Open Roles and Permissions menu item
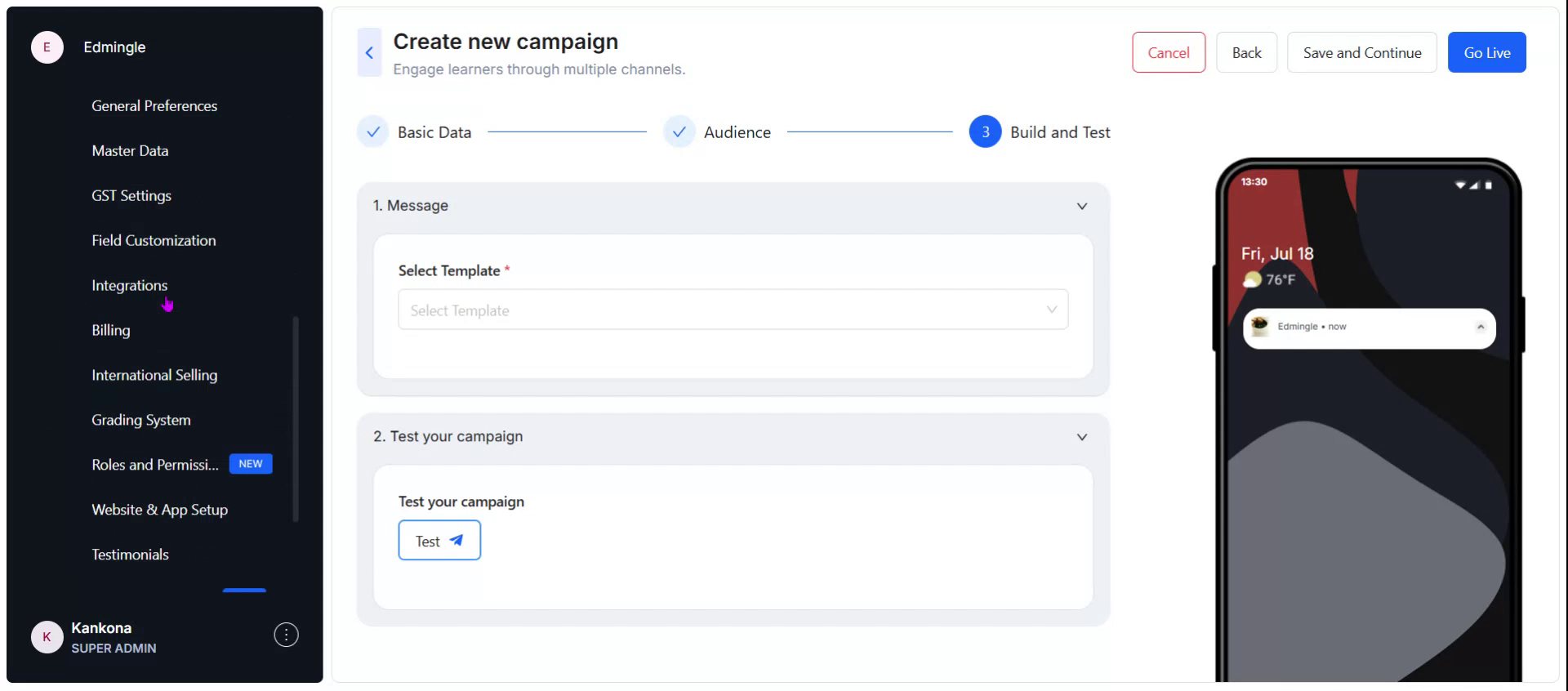This screenshot has width=1568, height=691. (x=155, y=465)
